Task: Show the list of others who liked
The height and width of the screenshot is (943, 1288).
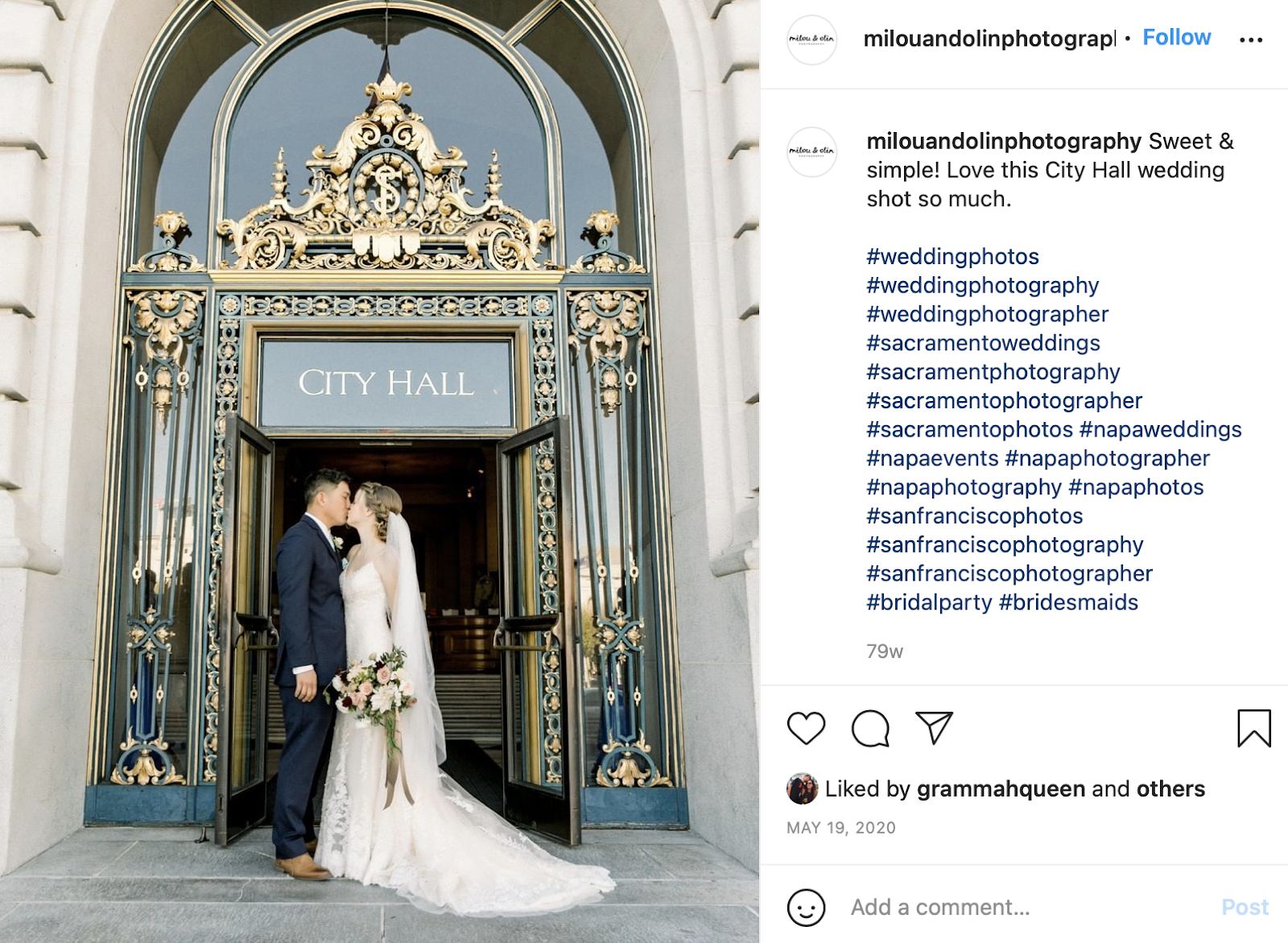Action: (1170, 788)
